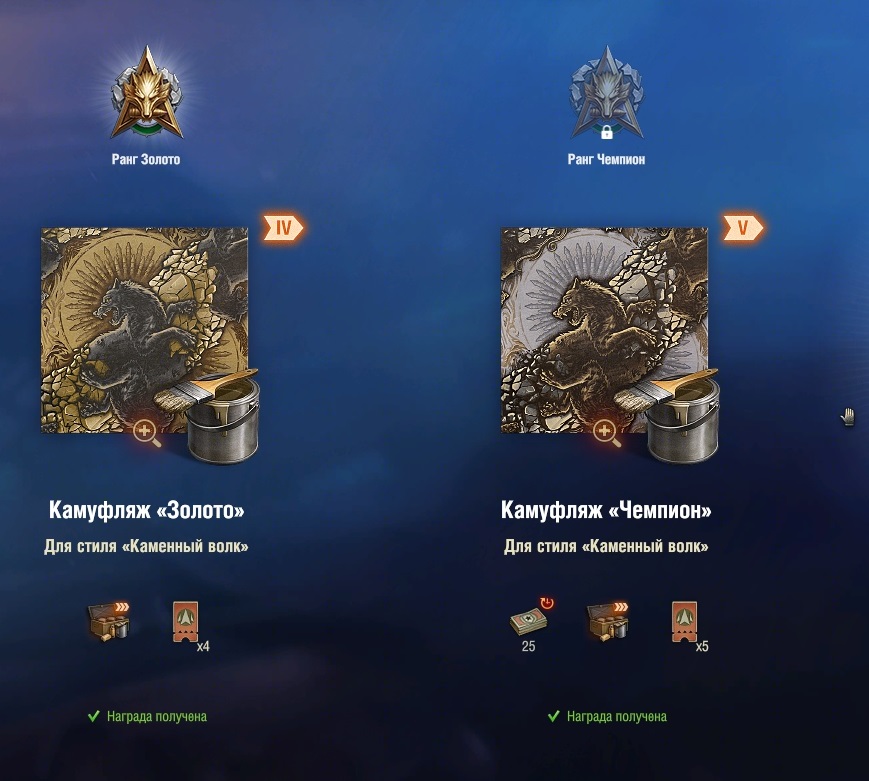Screen dimensions: 869x781
Task: Select the 25 banknotes reward icon
Action: pyautogui.click(x=530, y=620)
